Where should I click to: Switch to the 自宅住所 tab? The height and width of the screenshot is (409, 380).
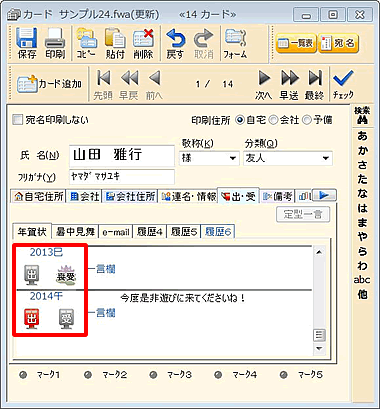38,196
